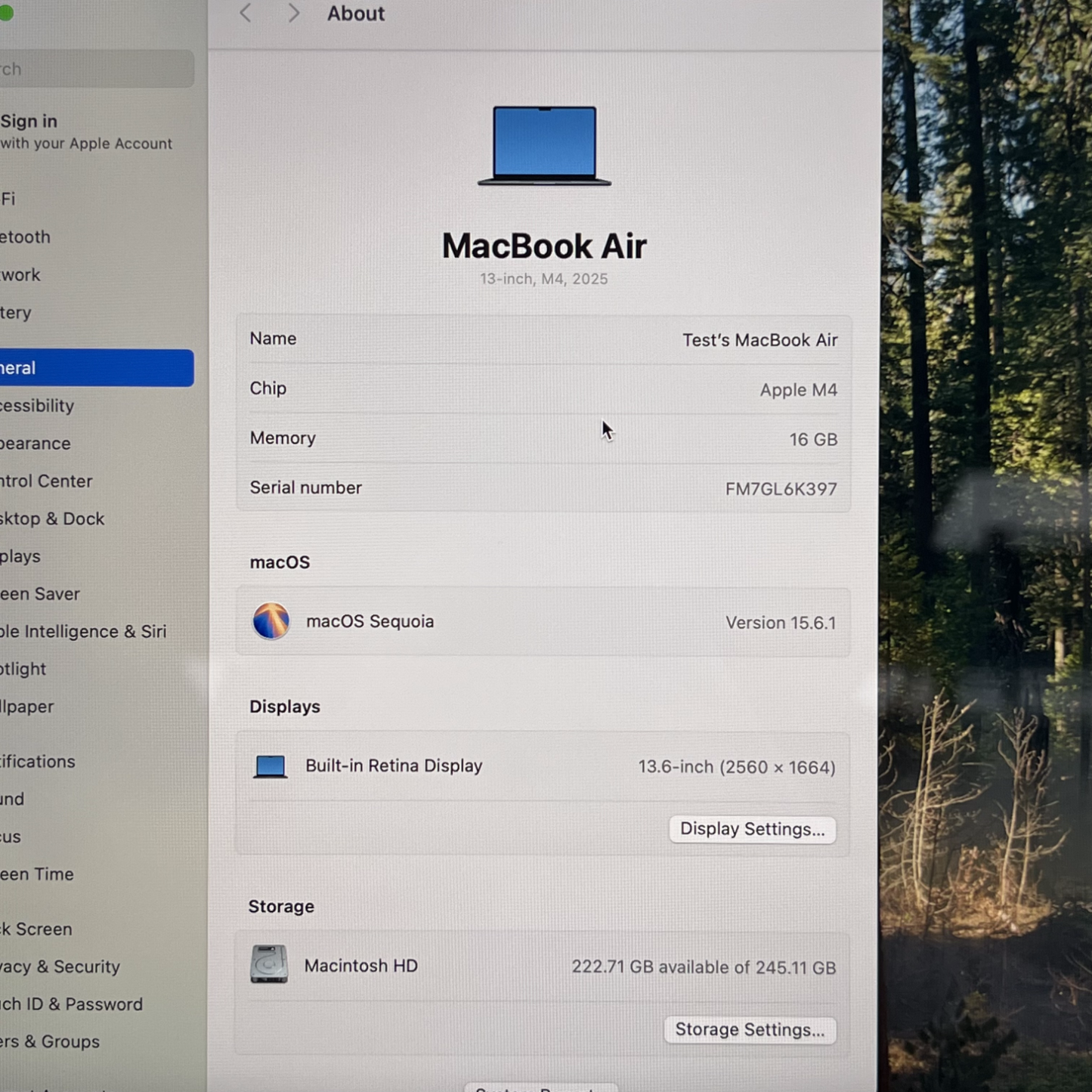This screenshot has height=1092, width=1092.
Task: Click the back chevron next to About
Action: pos(246,13)
